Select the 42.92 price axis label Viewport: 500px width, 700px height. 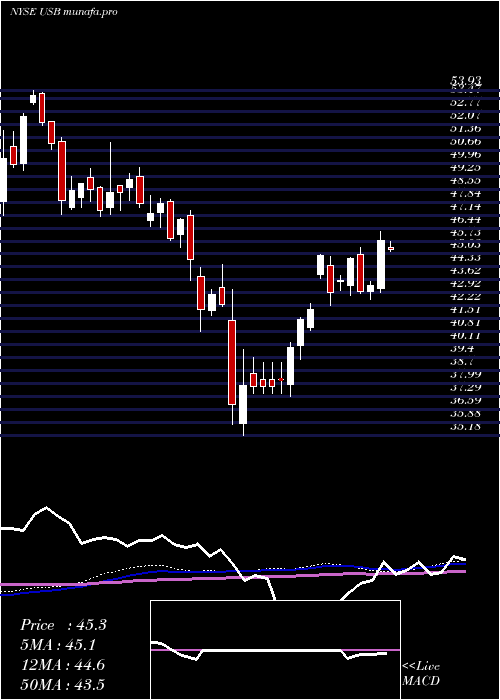click(466, 283)
